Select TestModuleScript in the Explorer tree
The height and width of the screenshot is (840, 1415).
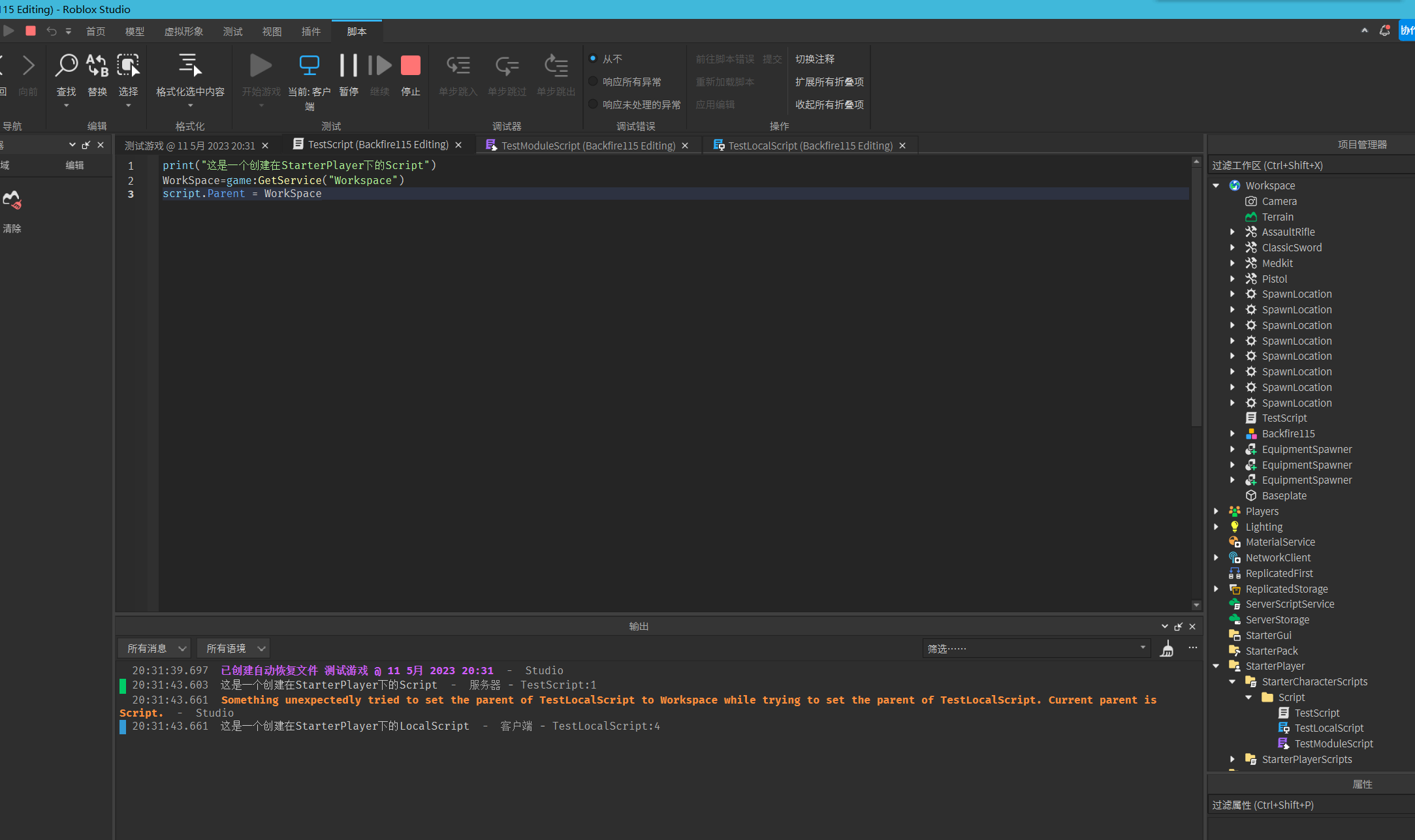1333,744
